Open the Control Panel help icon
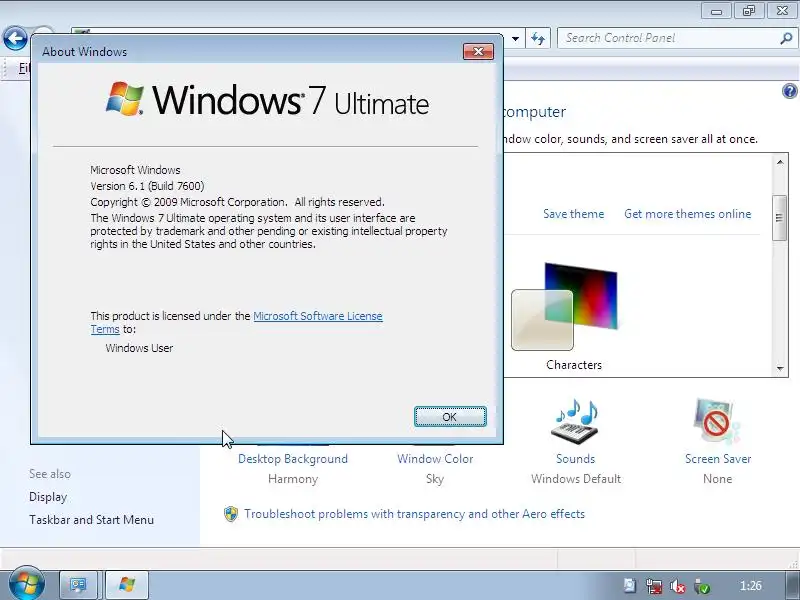 coord(789,91)
